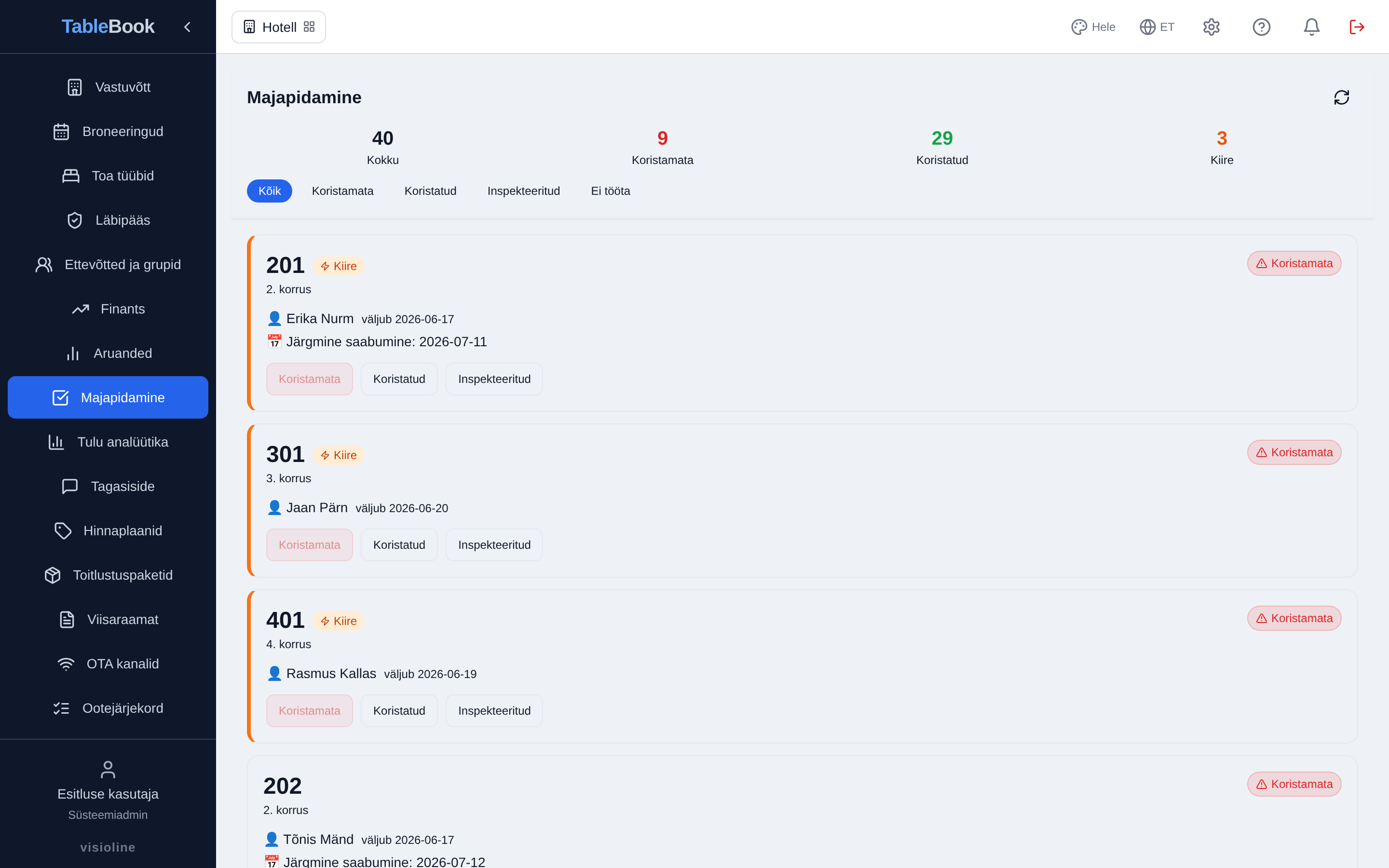
Task: Click the Aruanded bar chart icon
Action: click(x=73, y=353)
